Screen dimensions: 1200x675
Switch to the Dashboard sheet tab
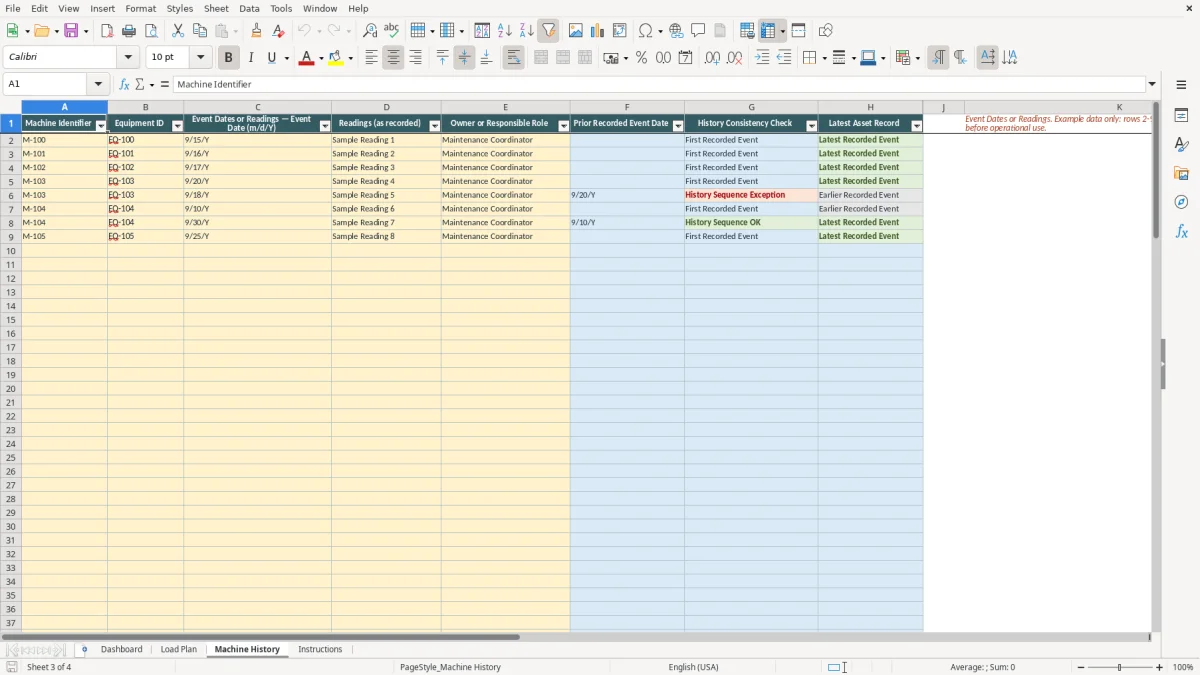(122, 650)
